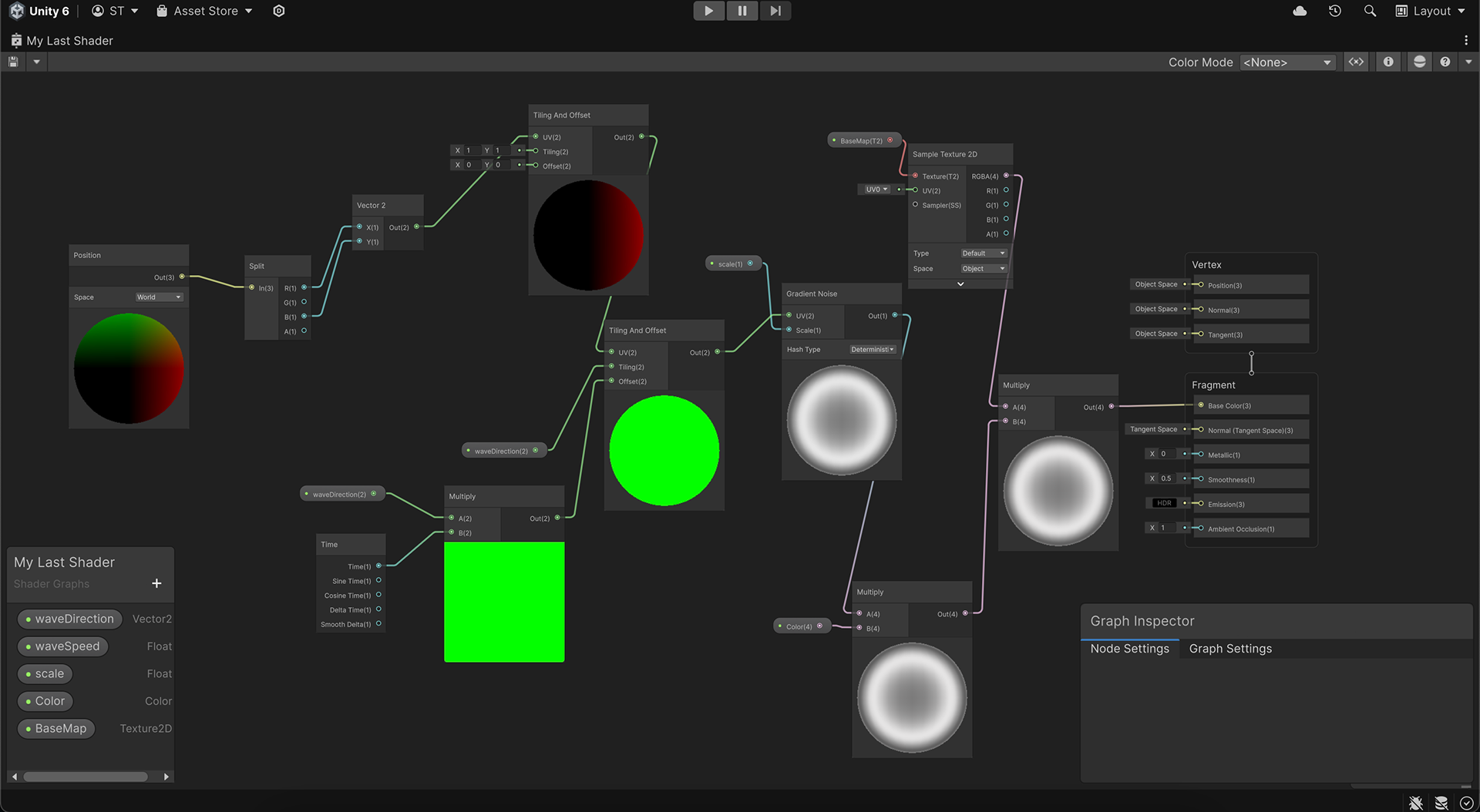Click the Blackboard scroll right arrow
This screenshot has width=1480, height=812.
[x=166, y=777]
